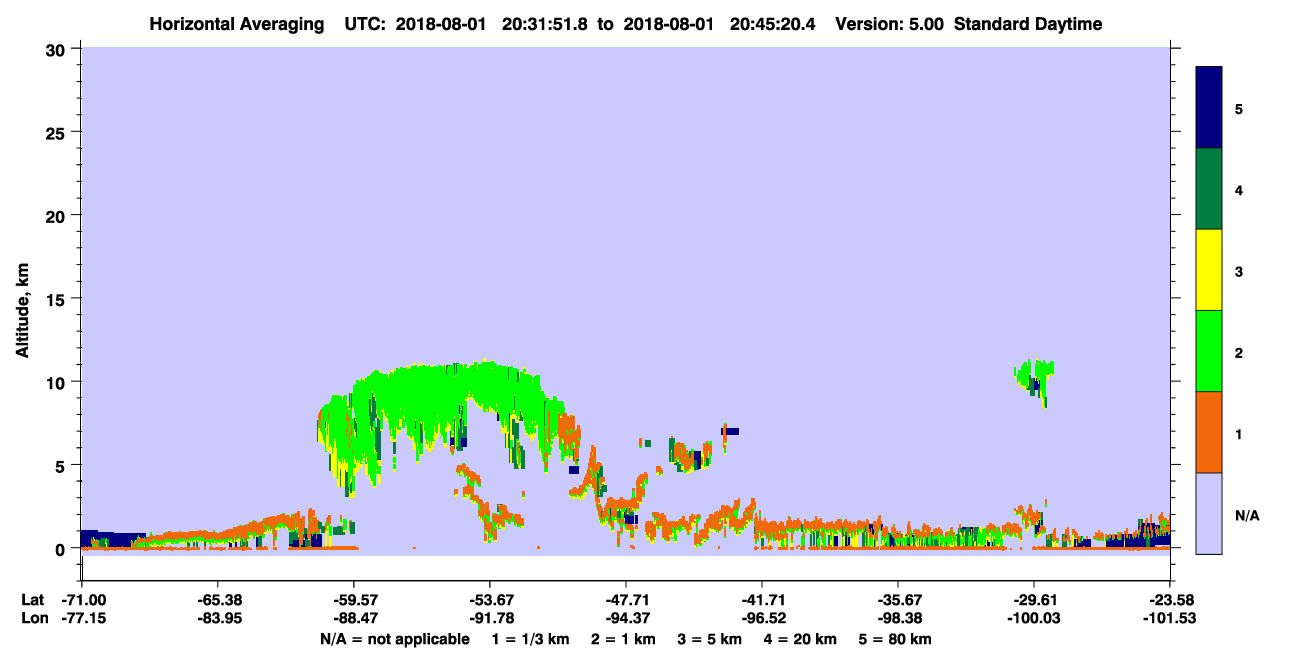Screen dimensions: 1300x667
Task: Click the 'Standard Daytime' label
Action: (x=1028, y=24)
